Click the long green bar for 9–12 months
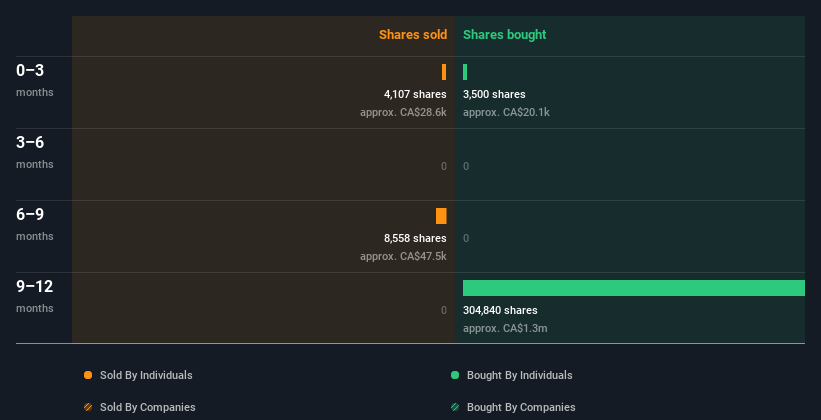 [x=634, y=288]
